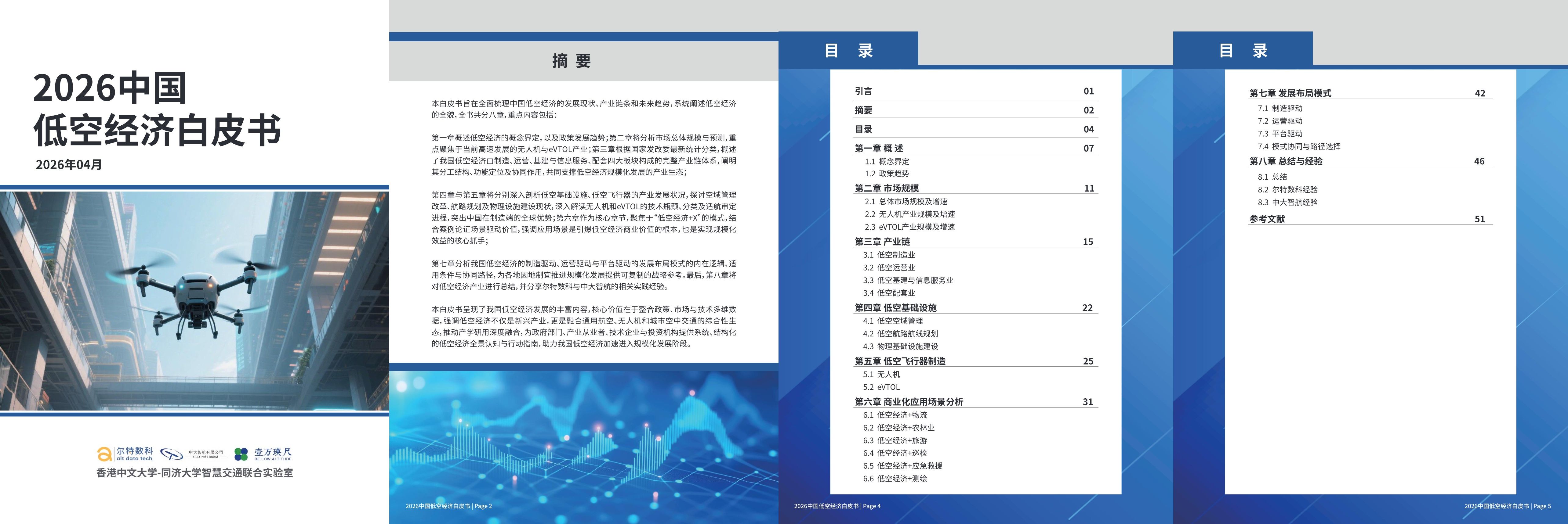
Task: Open 6.6 低空经济+测绘 entry
Action: [x=895, y=479]
